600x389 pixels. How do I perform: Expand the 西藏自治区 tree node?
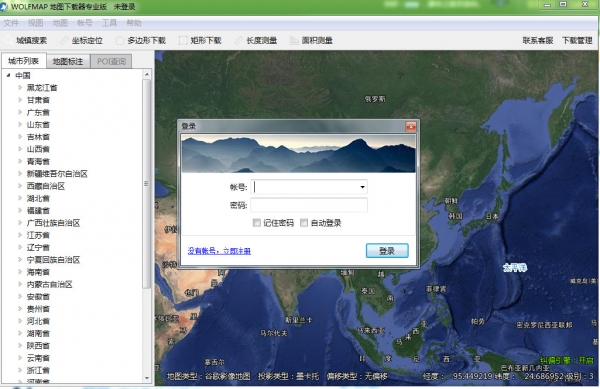tap(20, 186)
